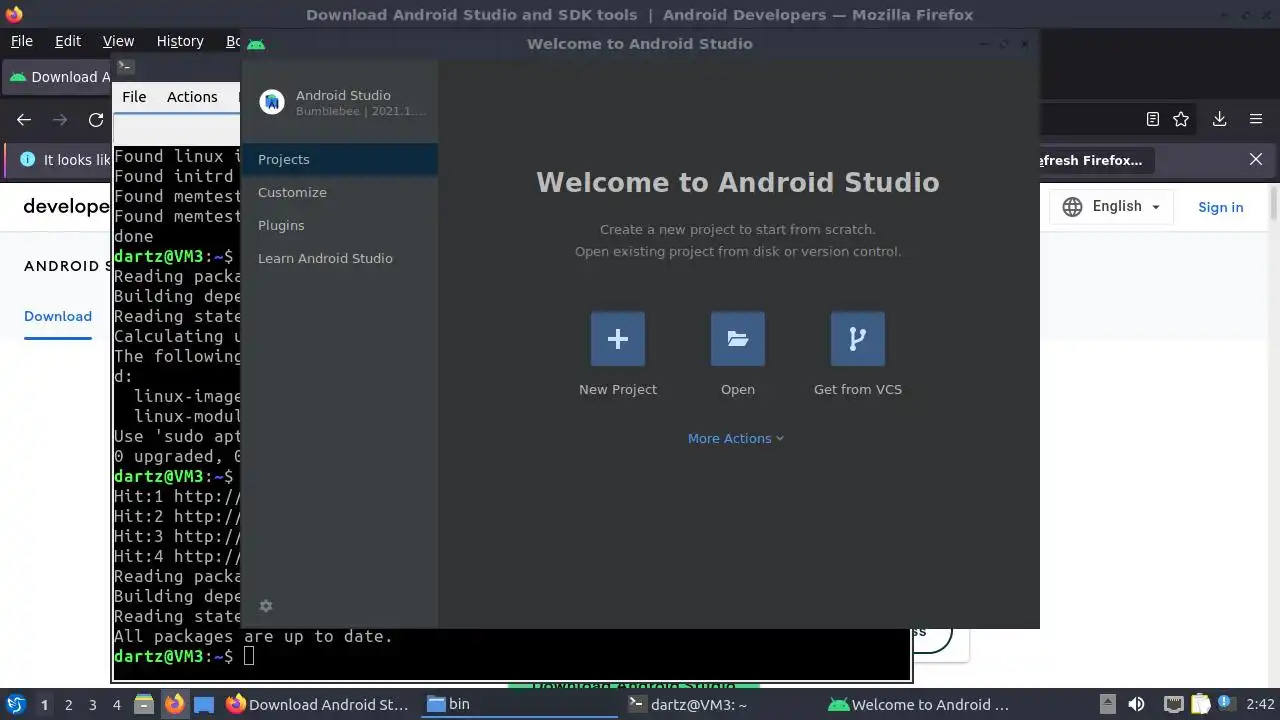
Task: Click the Welcome to Android Studio heading
Action: tap(738, 183)
